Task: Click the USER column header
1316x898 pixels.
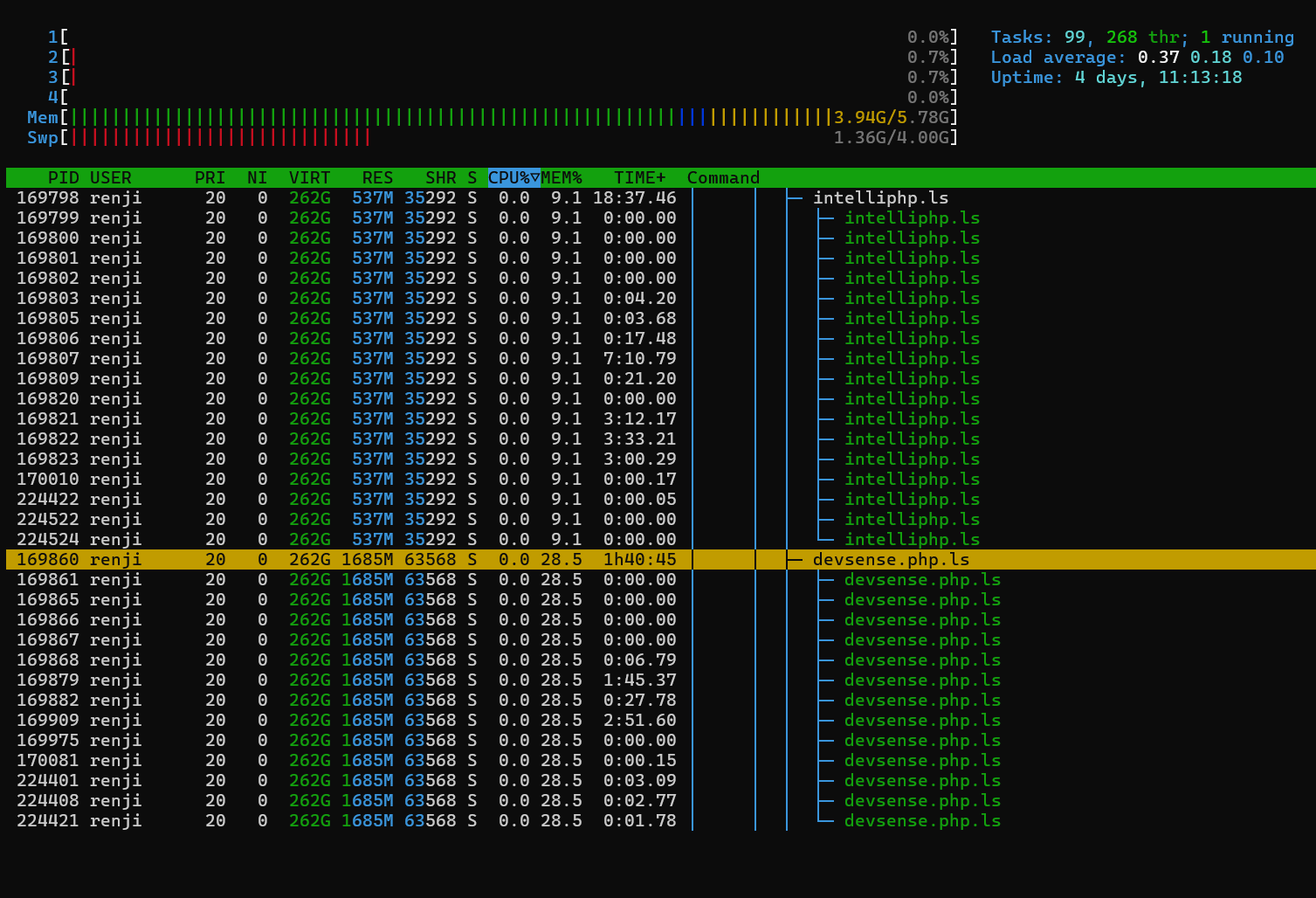Action: tap(111, 178)
